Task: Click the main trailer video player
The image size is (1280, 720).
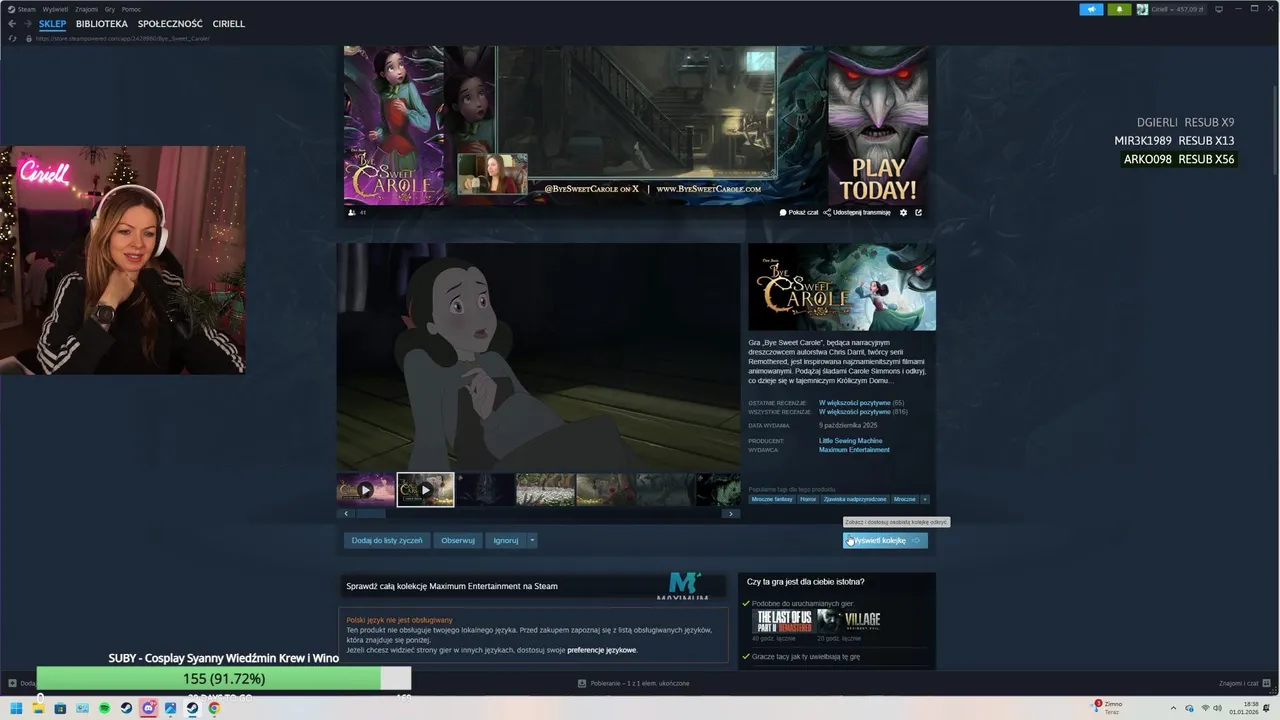Action: click(x=539, y=356)
